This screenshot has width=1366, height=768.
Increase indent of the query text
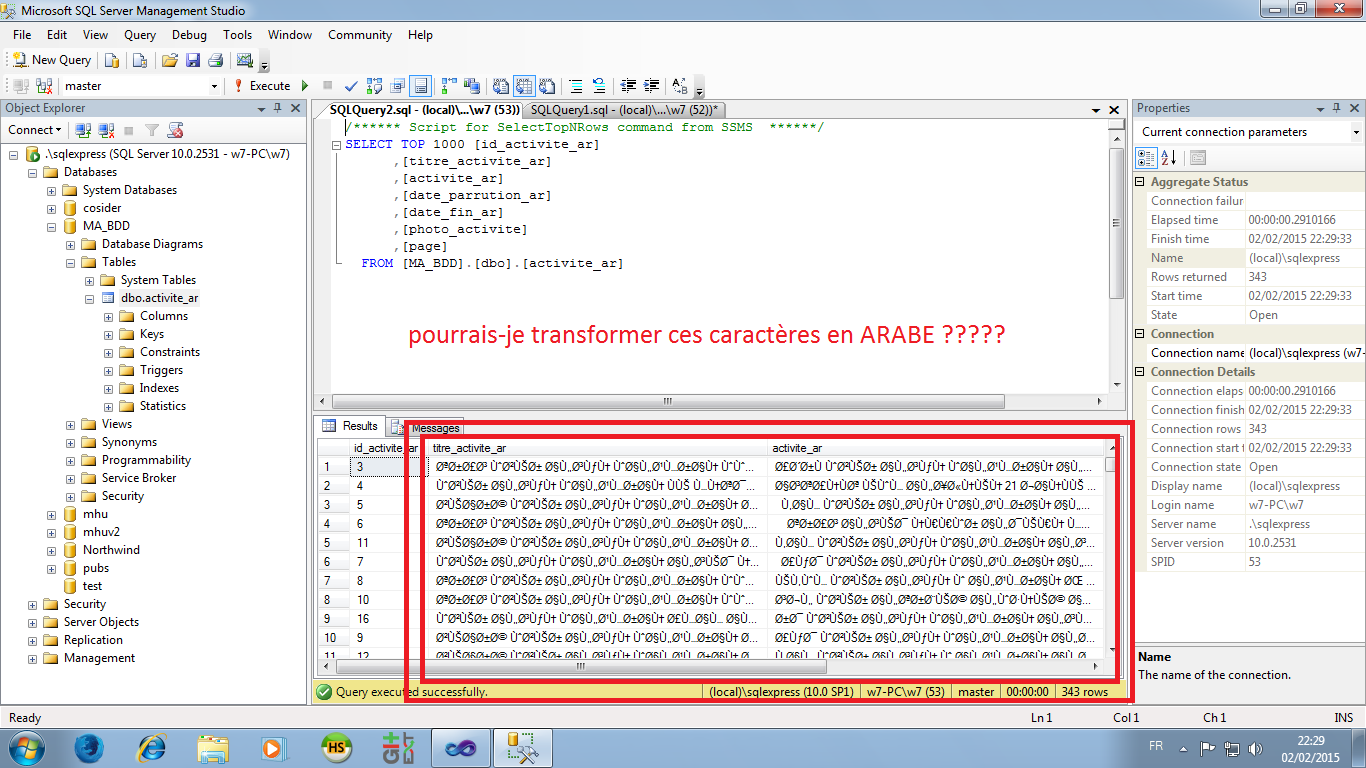pos(651,86)
